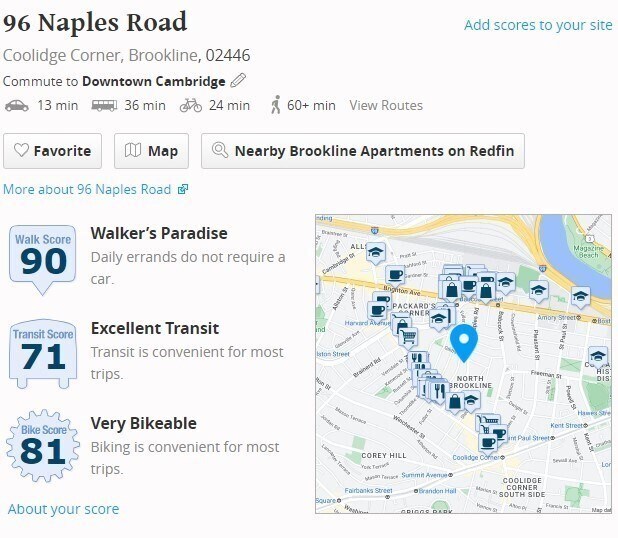Select the walking commute time icon
The image size is (618, 538).
tap(275, 105)
